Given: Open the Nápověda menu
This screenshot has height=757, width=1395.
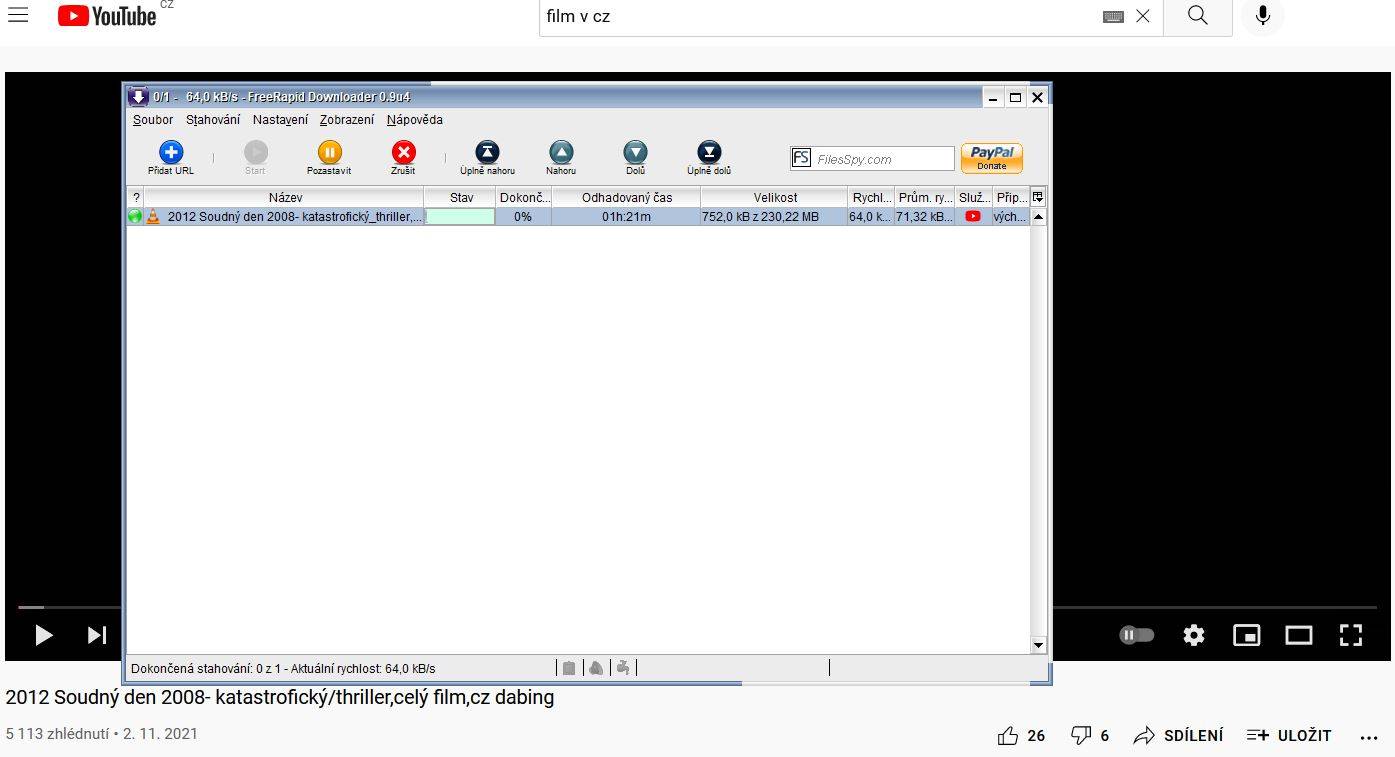Looking at the screenshot, I should coord(414,120).
